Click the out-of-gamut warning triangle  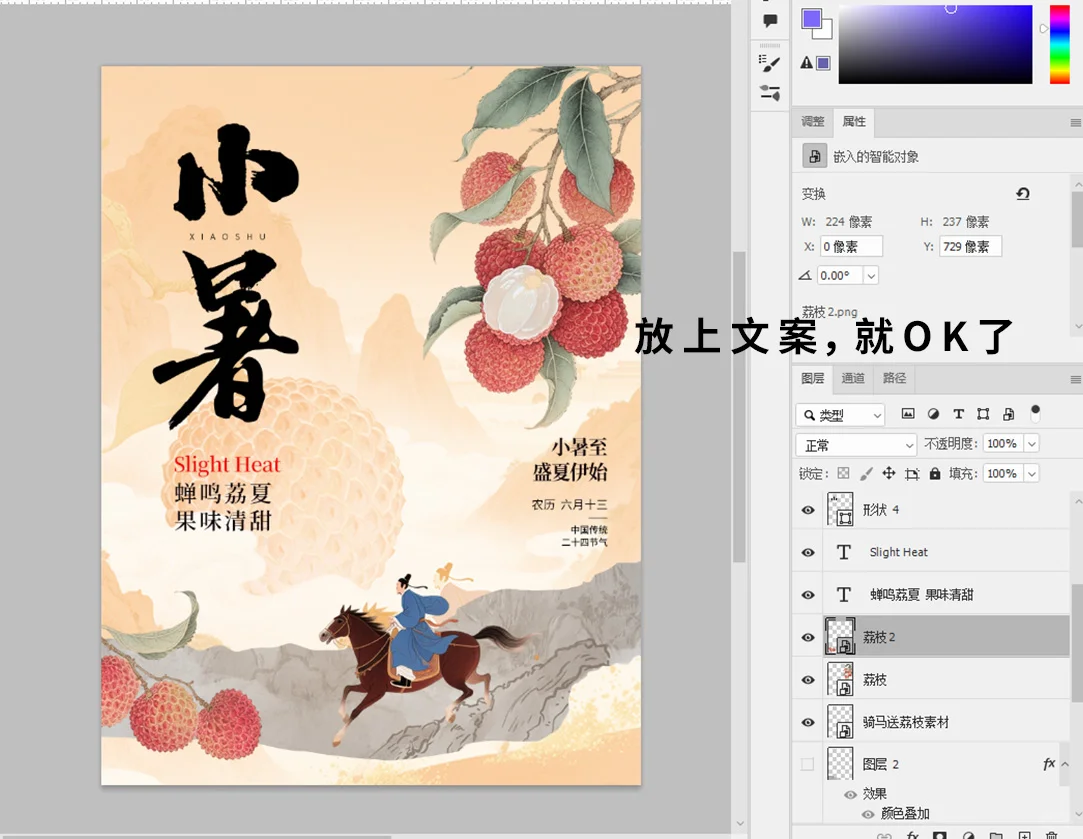click(806, 63)
